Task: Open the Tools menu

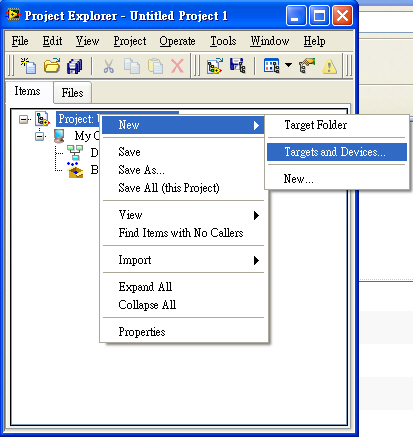Action: tap(223, 41)
